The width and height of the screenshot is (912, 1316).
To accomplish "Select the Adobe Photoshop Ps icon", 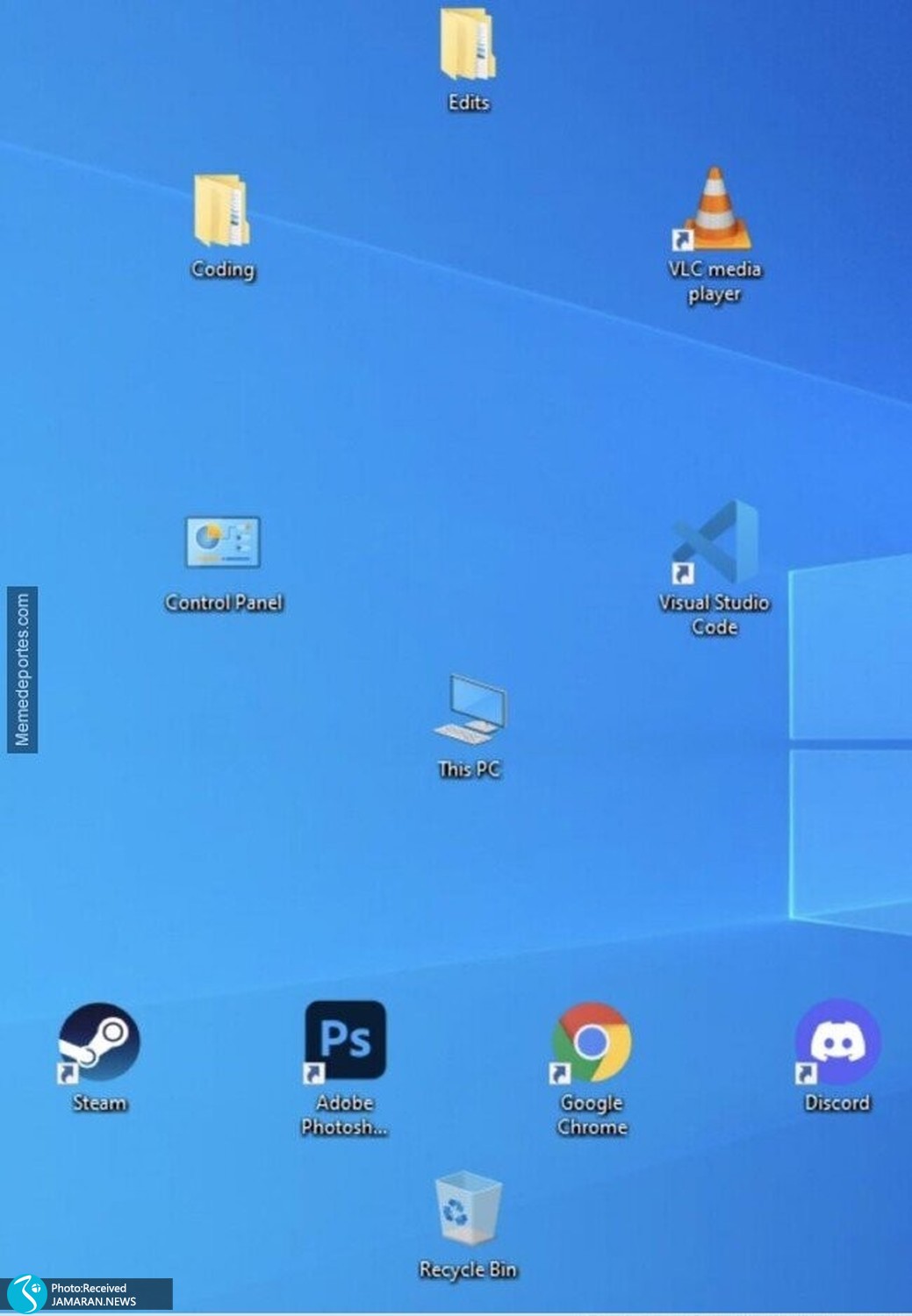I will pos(345,1041).
